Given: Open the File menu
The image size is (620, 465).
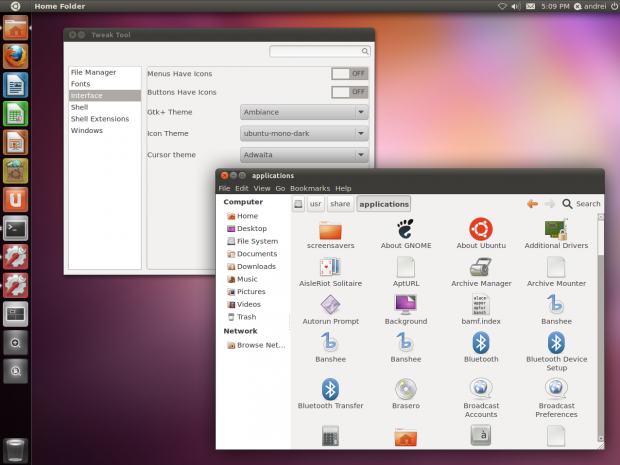Looking at the screenshot, I should point(224,189).
